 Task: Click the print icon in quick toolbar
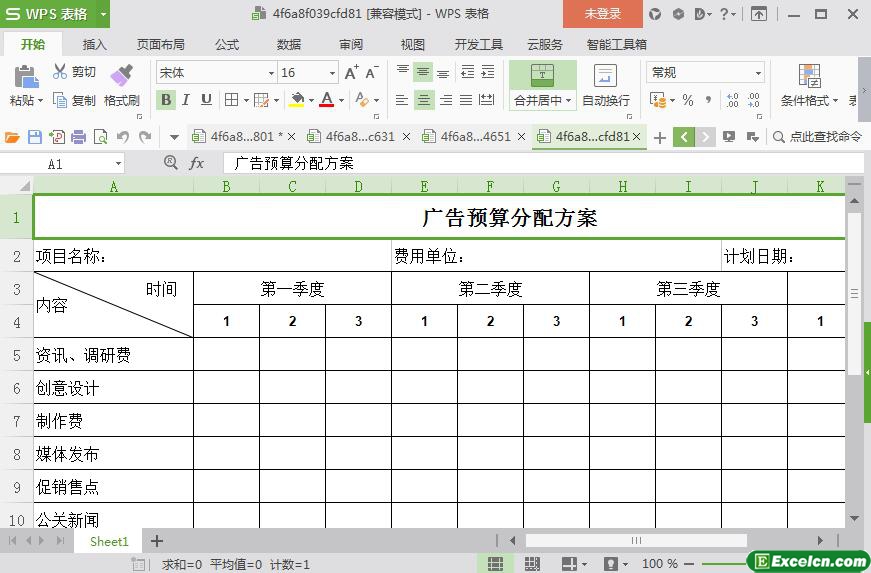tap(78, 137)
